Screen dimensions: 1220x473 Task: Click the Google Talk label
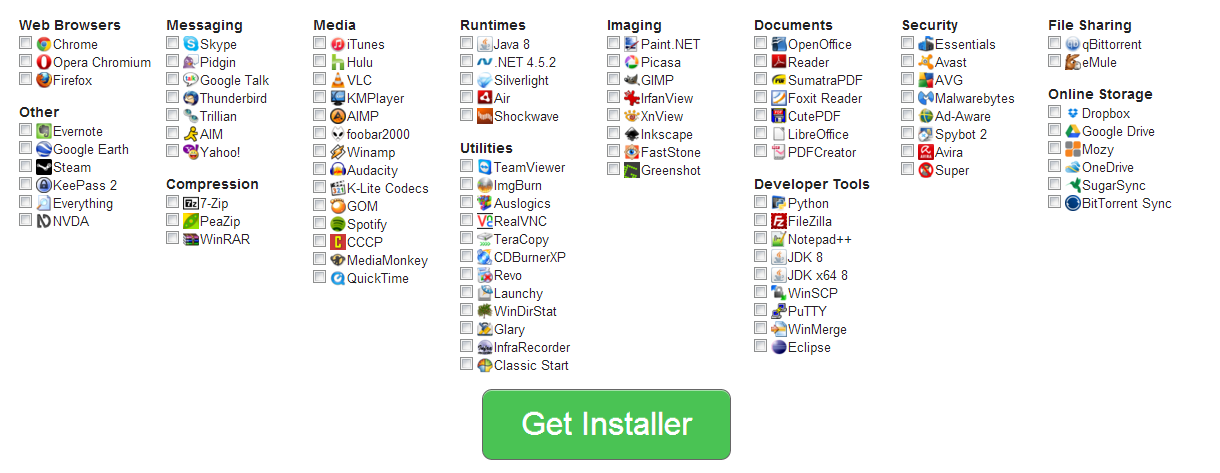235,80
